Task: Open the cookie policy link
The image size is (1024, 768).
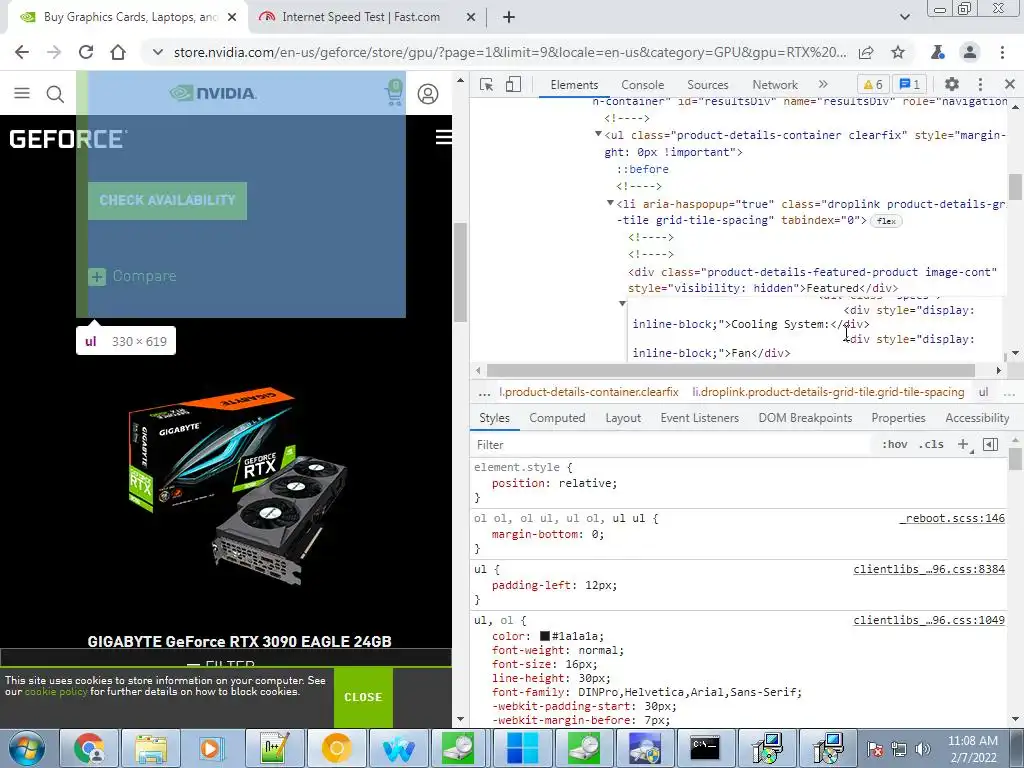Action: (x=56, y=692)
